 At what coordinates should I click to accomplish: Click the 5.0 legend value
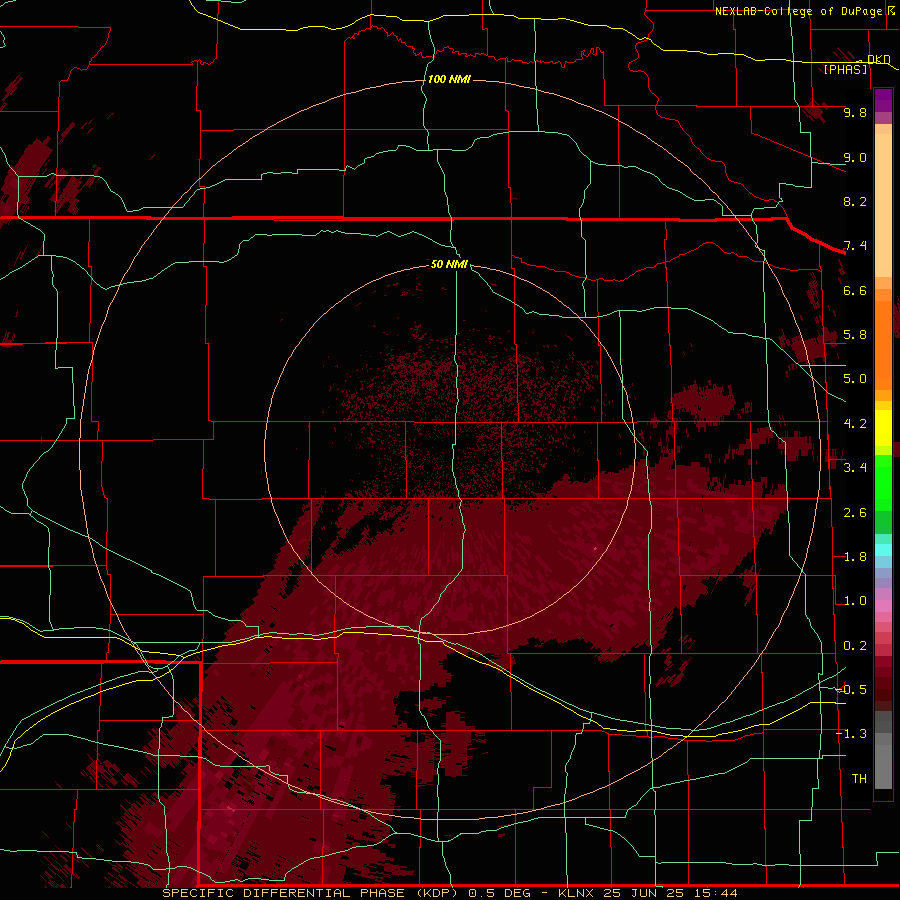(855, 379)
